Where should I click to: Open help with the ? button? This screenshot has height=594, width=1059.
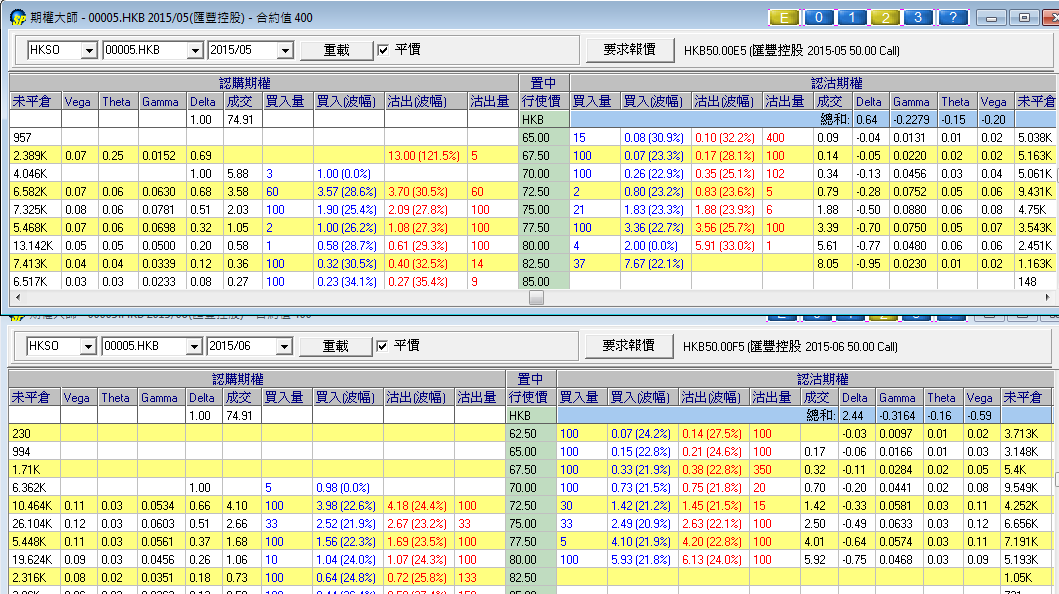[x=954, y=17]
